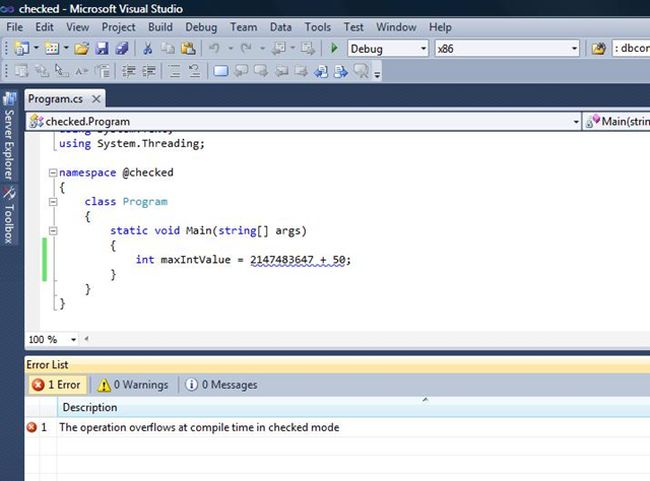Collapse the static void Main method block
The height and width of the screenshot is (481, 650).
point(53,231)
